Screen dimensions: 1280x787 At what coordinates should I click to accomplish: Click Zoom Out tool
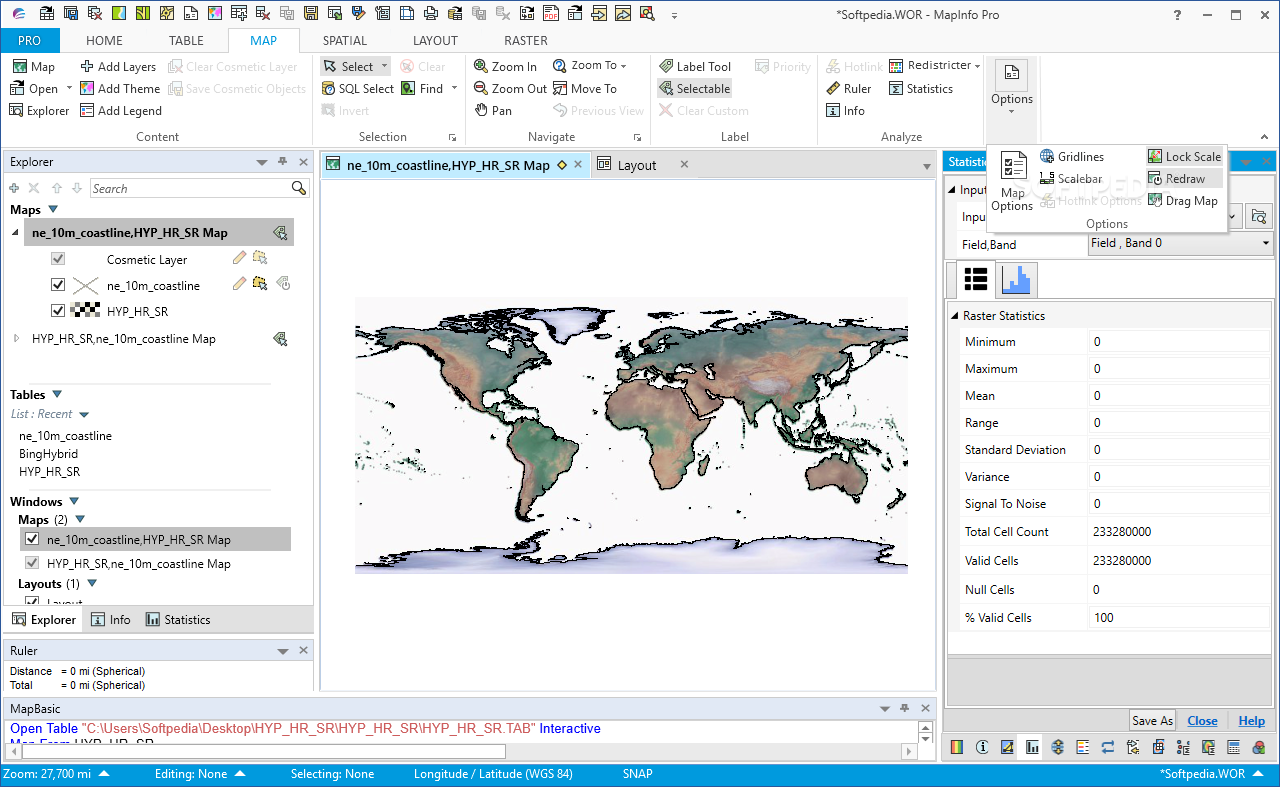pos(510,89)
